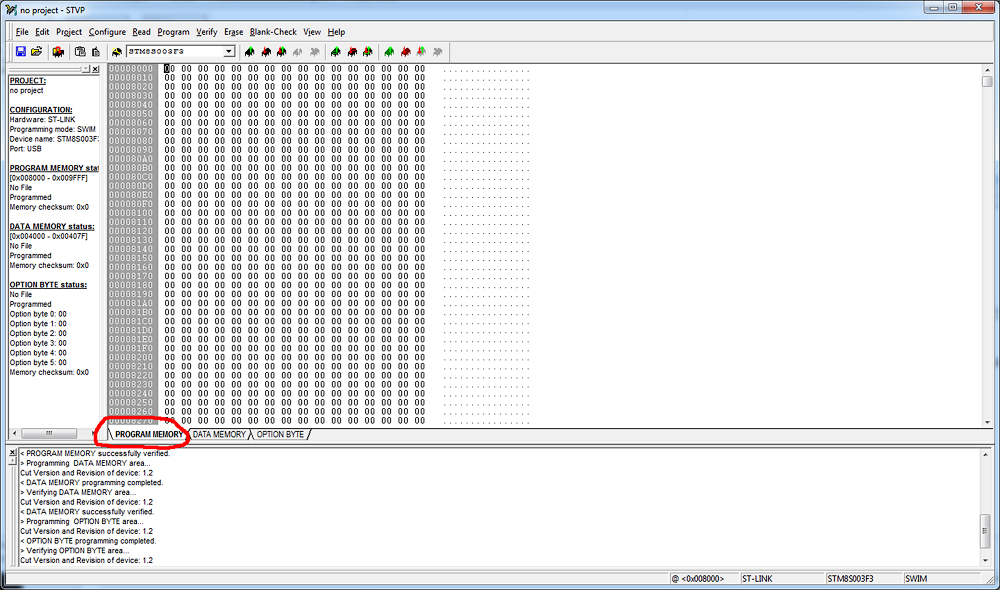Click the blue floppy disk Save icon
This screenshot has height=590, width=1000.
click(x=20, y=51)
